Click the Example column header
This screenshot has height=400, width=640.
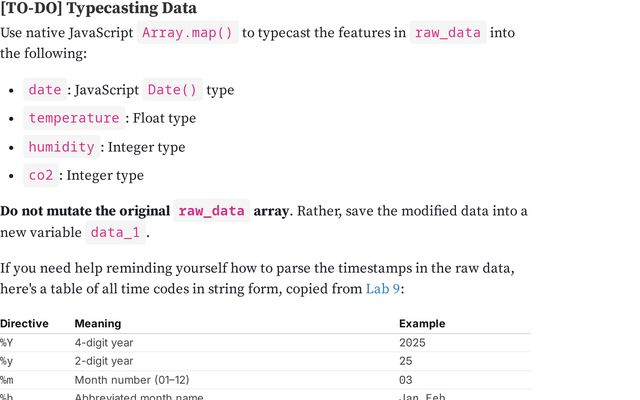click(x=422, y=324)
